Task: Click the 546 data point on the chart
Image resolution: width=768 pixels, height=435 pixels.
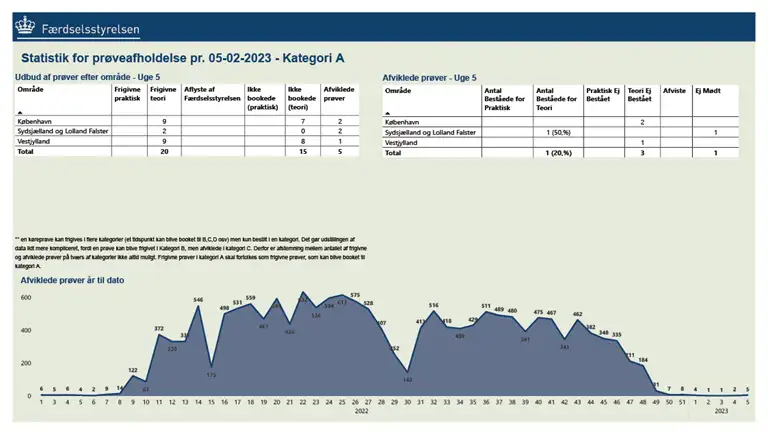Action: point(198,301)
